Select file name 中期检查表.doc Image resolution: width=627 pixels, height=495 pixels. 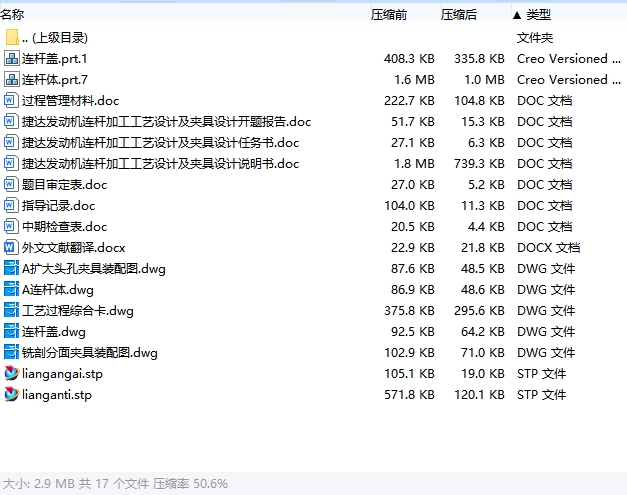coord(64,227)
